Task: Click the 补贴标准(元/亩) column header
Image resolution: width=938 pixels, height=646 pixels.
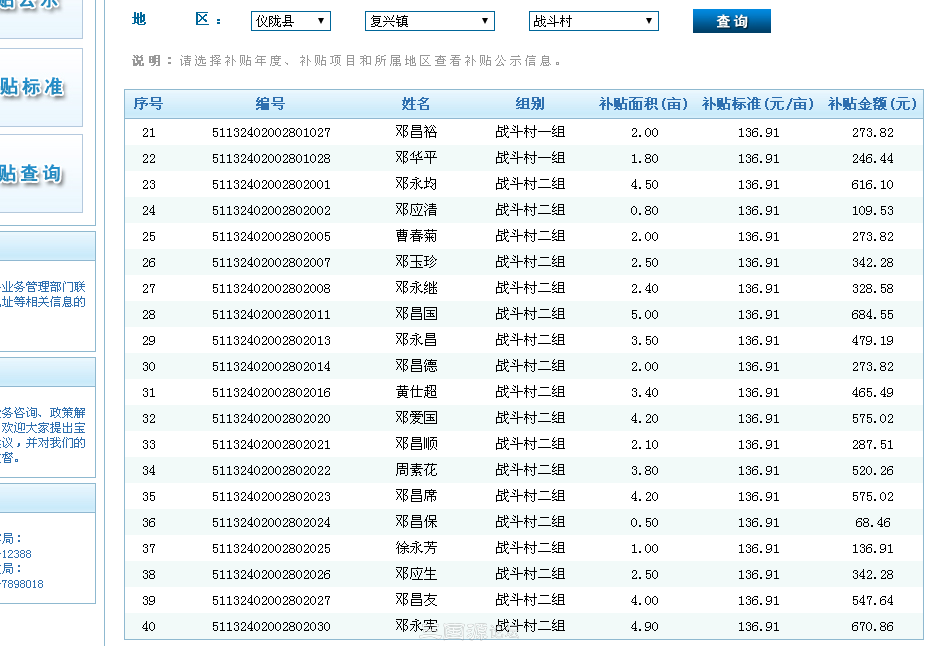Action: click(758, 104)
